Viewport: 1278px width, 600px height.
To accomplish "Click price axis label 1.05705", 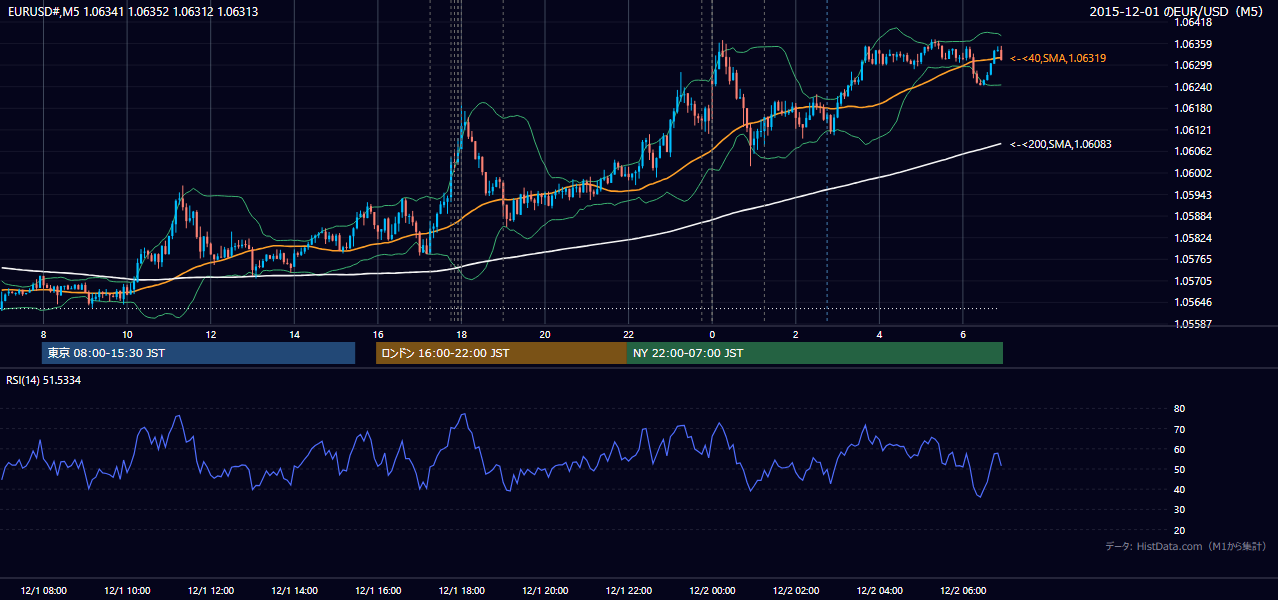I will pyautogui.click(x=1194, y=281).
